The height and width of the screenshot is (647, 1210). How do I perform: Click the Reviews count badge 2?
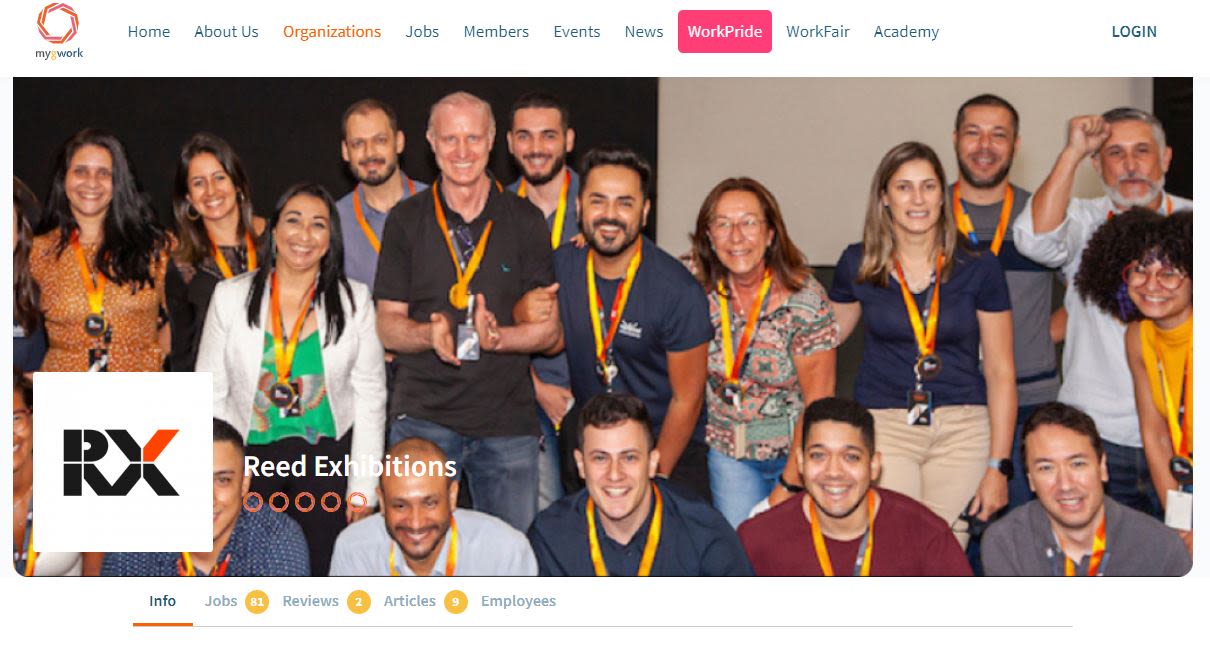click(359, 602)
